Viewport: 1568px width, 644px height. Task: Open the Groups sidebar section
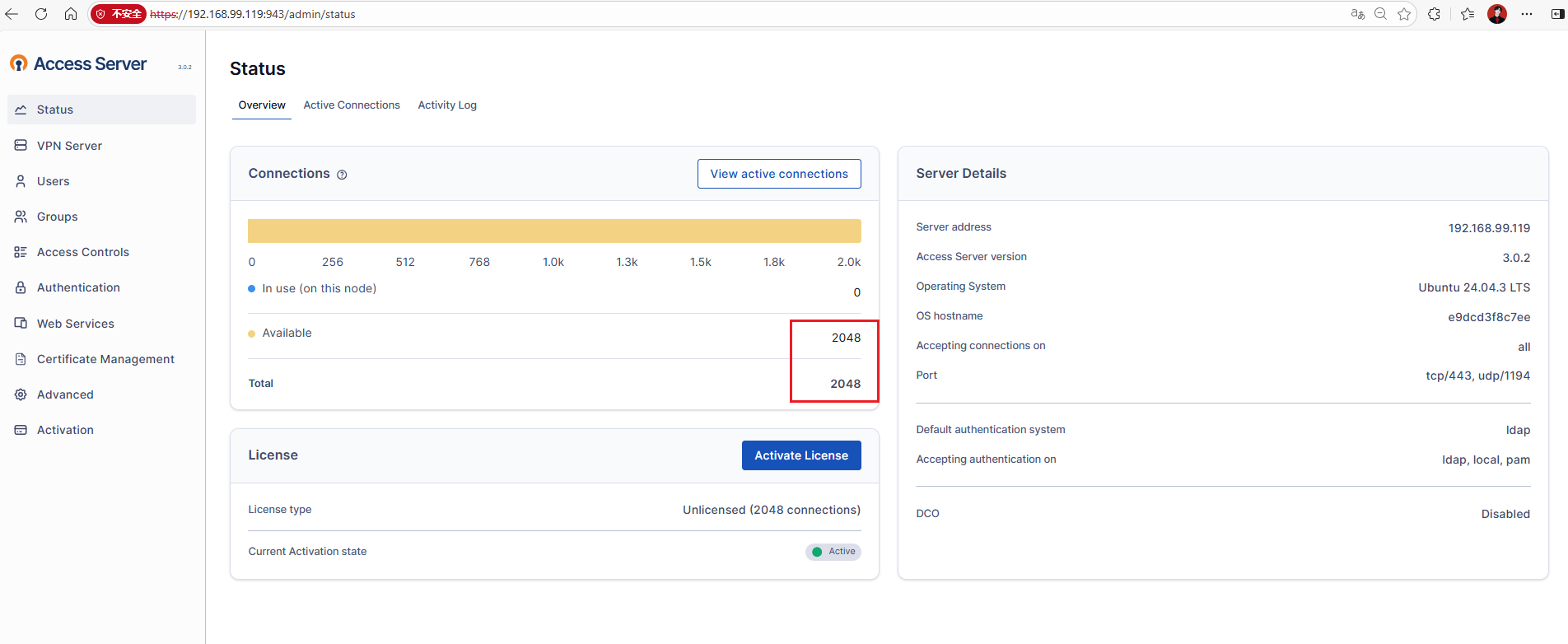tap(57, 217)
